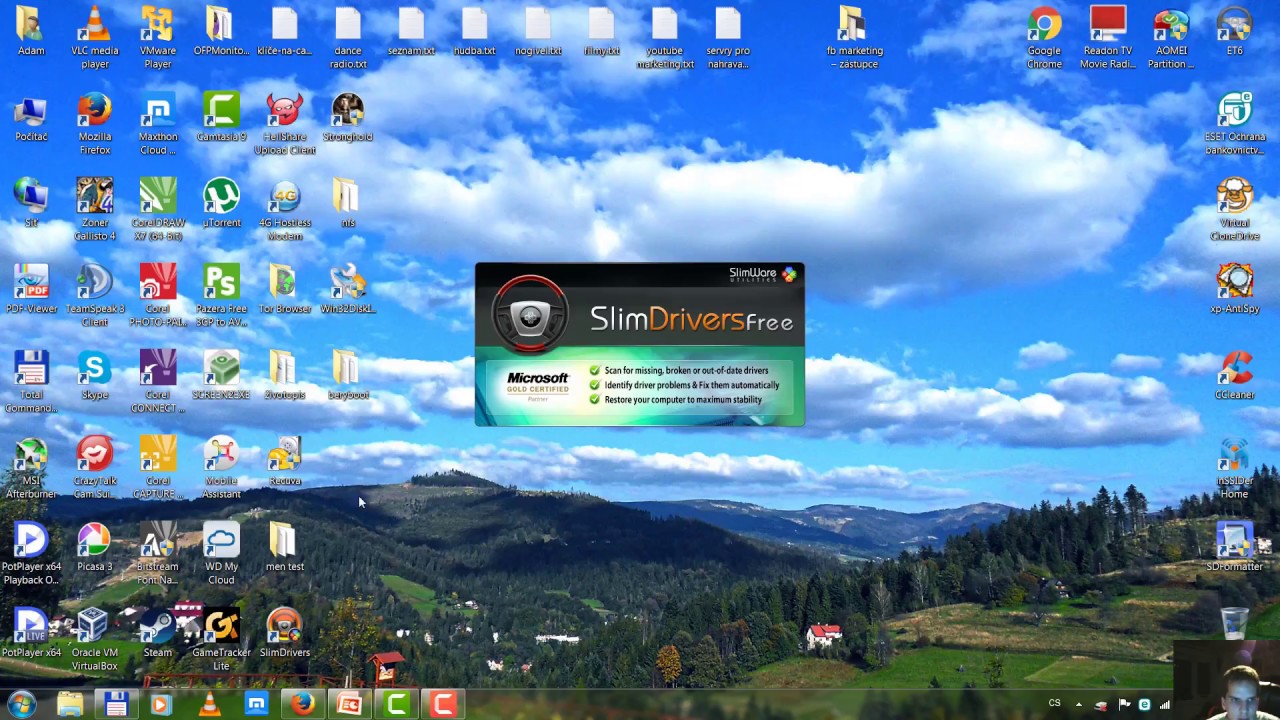The image size is (1280, 720).
Task: Open Maxthon Cloud browser desktop shortcut
Action: (158, 124)
